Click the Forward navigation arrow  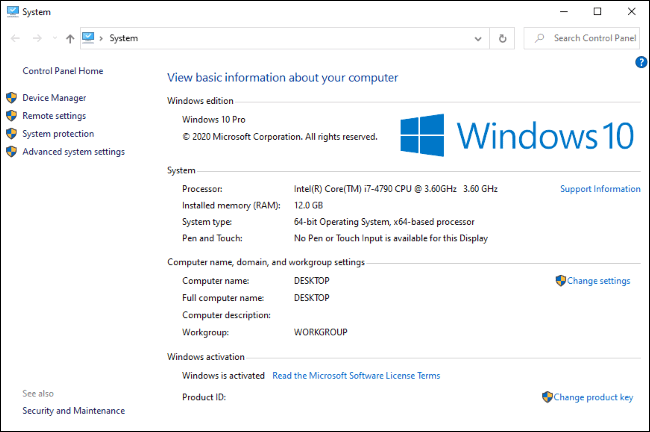[x=37, y=39]
